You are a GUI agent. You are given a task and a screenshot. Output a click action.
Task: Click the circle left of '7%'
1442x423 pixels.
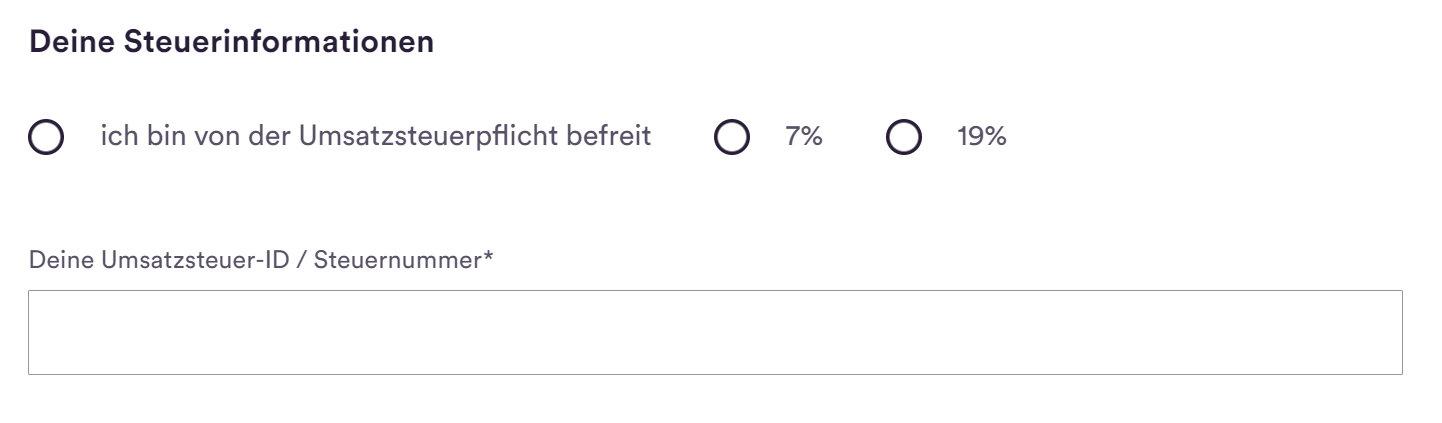tap(732, 138)
